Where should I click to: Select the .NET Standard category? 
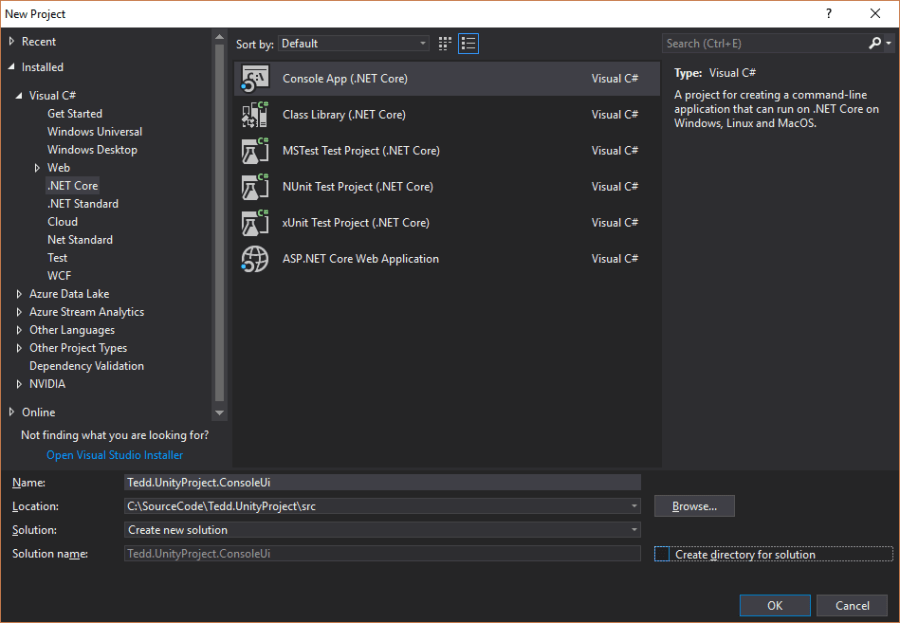pyautogui.click(x=83, y=204)
